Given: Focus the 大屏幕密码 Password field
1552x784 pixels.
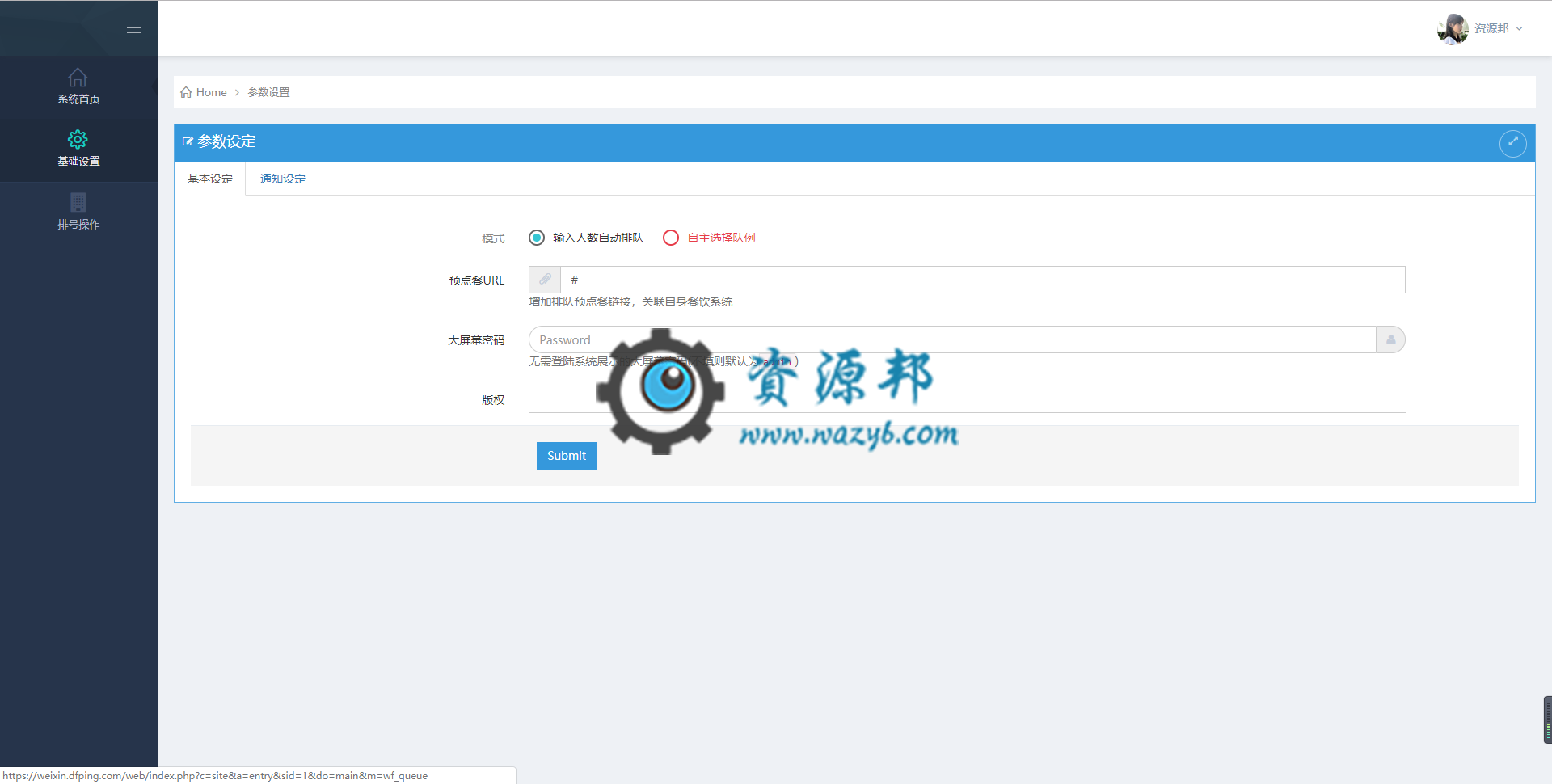Looking at the screenshot, I should point(952,339).
